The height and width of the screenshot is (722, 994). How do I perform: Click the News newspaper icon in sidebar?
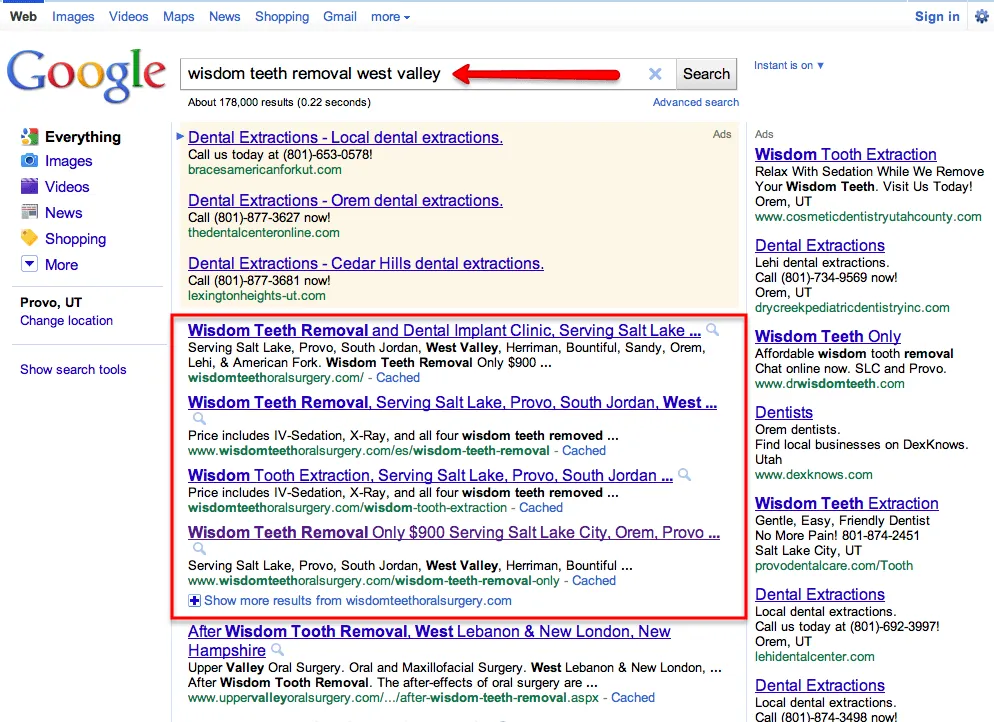tap(29, 212)
